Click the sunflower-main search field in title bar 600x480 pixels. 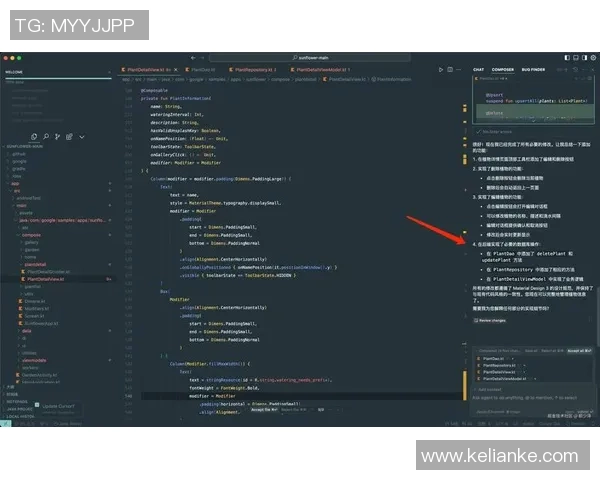312,59
